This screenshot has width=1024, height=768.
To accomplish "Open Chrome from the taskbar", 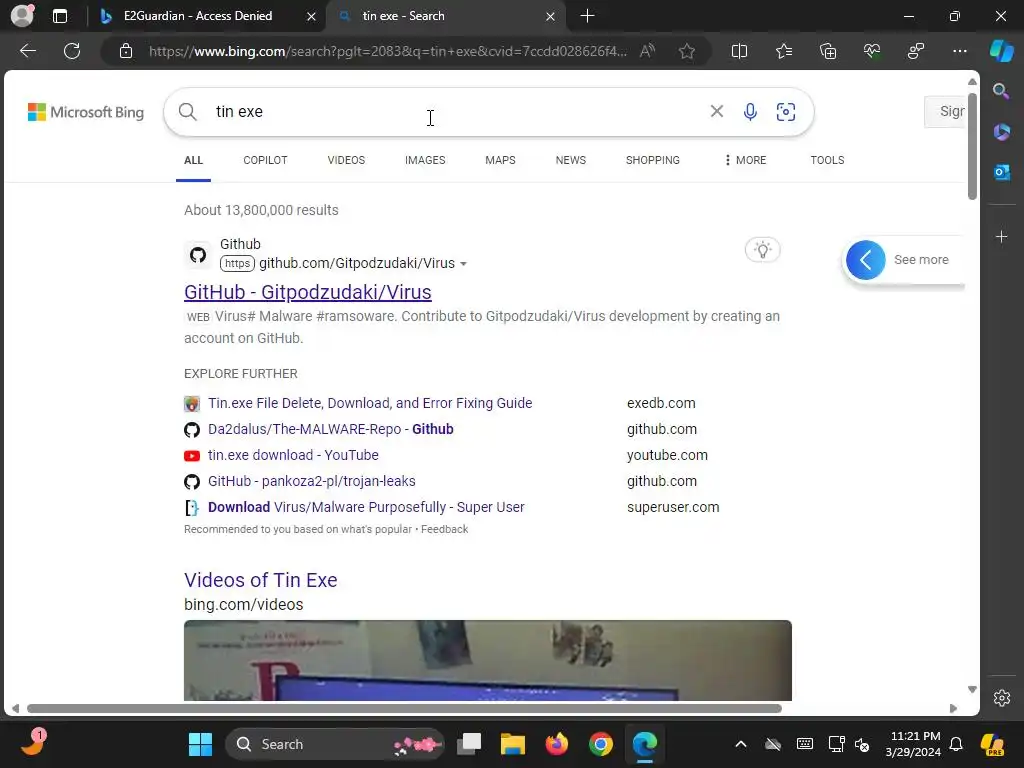I will pyautogui.click(x=600, y=744).
